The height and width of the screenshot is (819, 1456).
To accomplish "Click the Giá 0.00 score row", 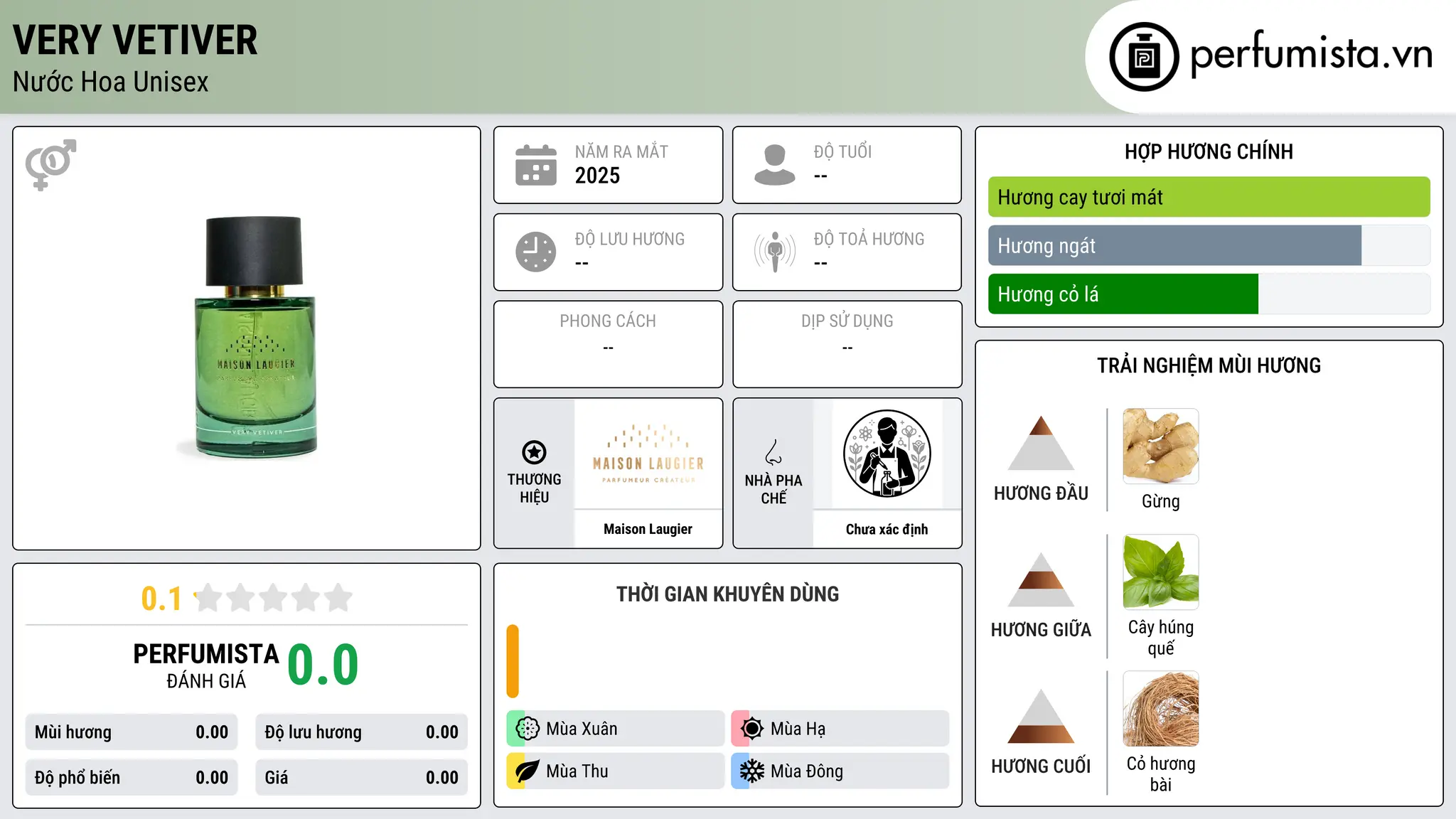I will coord(361,778).
